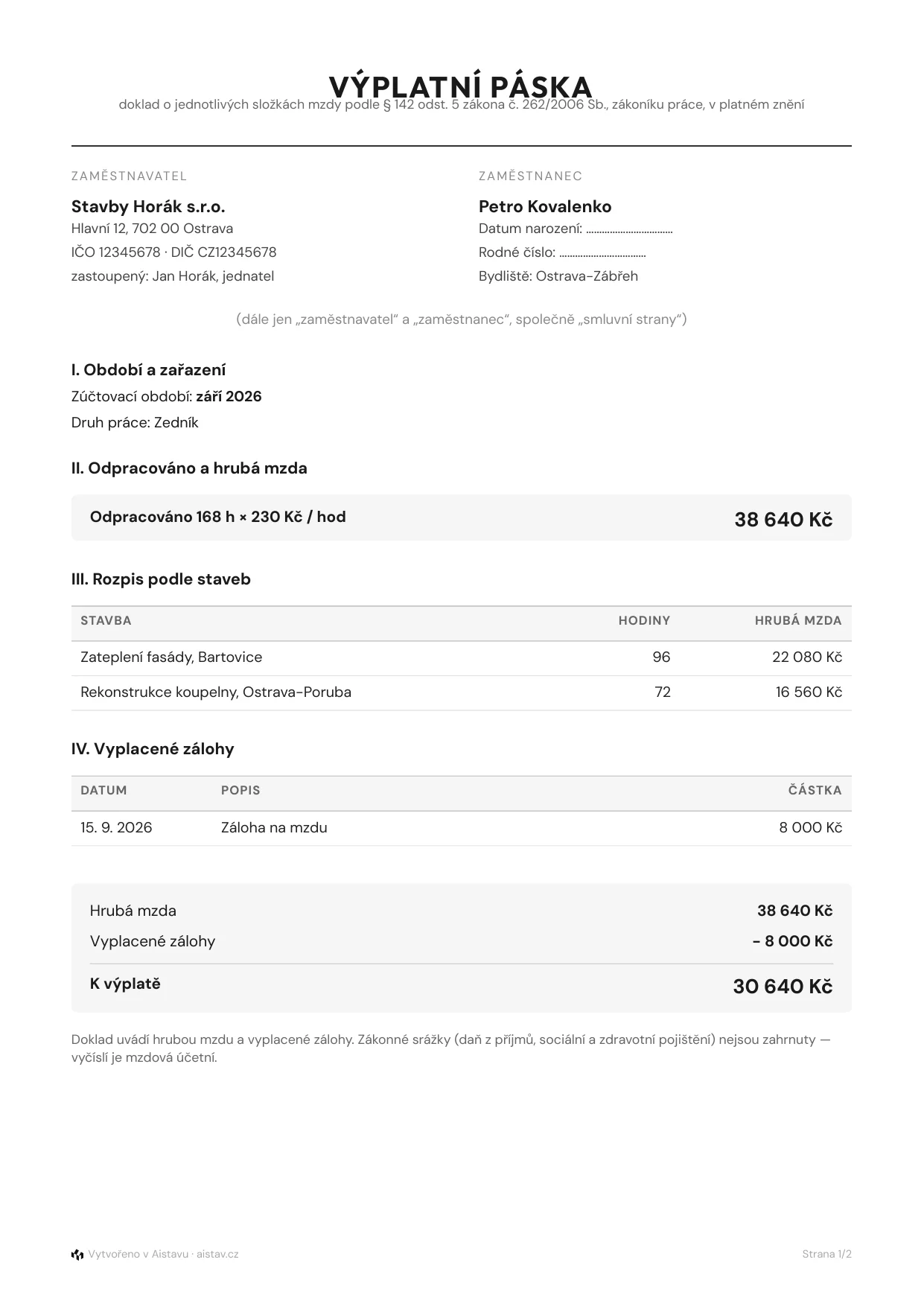924x1306 pixels.
Task: Click the employee name Petro Kovalenko
Action: [545, 206]
